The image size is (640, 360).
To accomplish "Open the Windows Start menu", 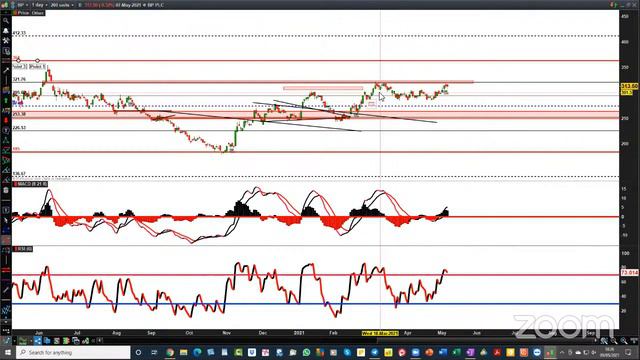I will pyautogui.click(x=8, y=353).
